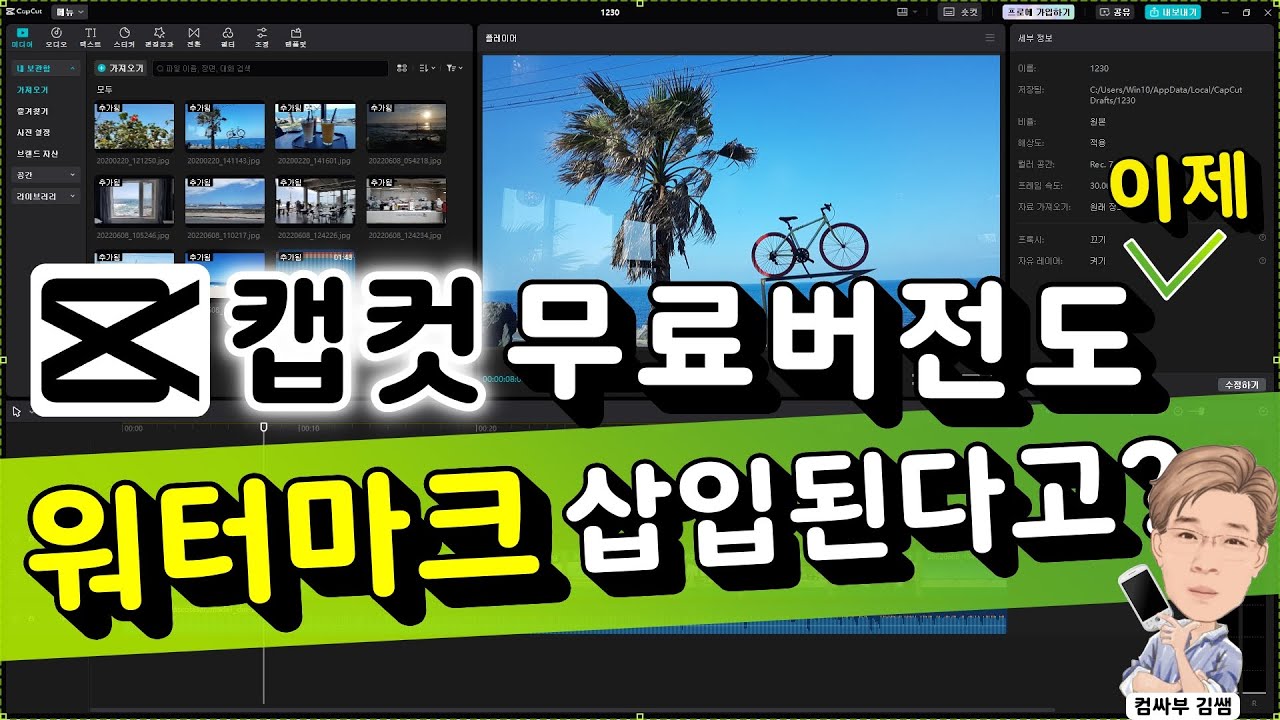Switch media list to grid view
Image resolution: width=1280 pixels, height=720 pixels.
tap(402, 68)
